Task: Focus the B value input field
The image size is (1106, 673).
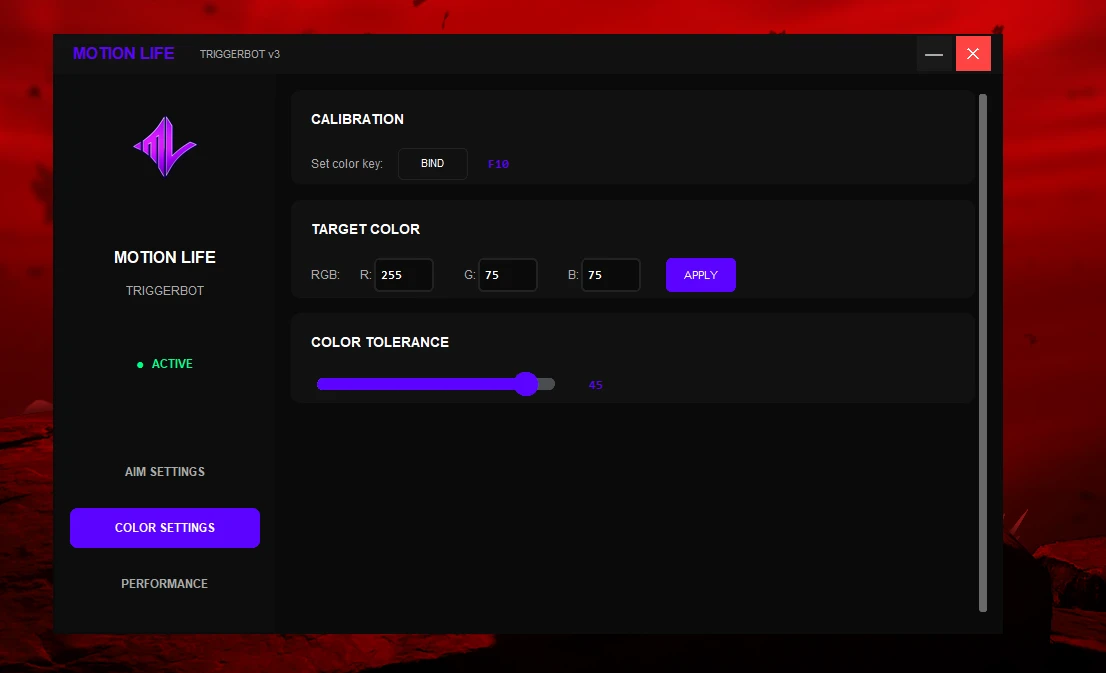Action: pyautogui.click(x=611, y=275)
